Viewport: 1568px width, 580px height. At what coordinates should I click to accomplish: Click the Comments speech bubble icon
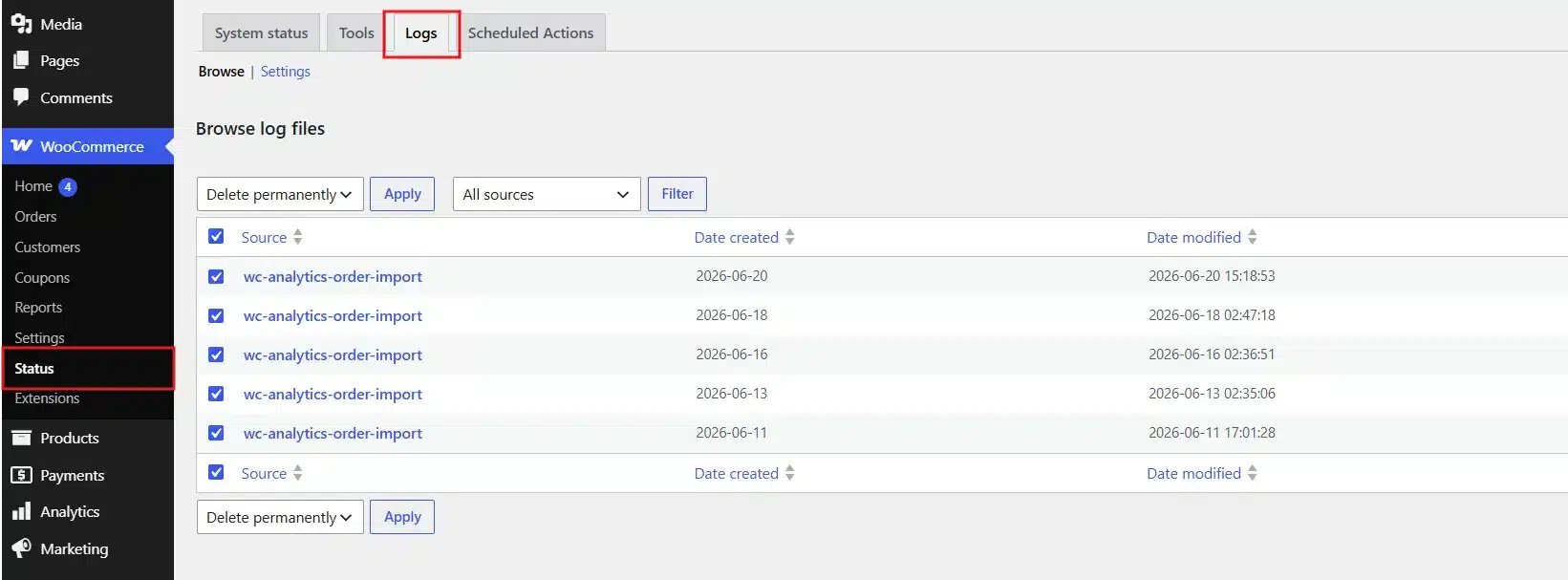21,97
